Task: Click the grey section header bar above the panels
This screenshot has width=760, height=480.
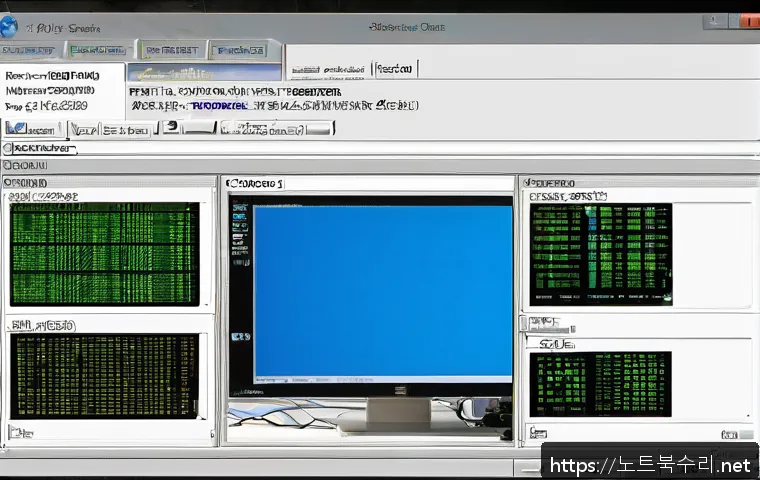Action: pyautogui.click(x=380, y=165)
